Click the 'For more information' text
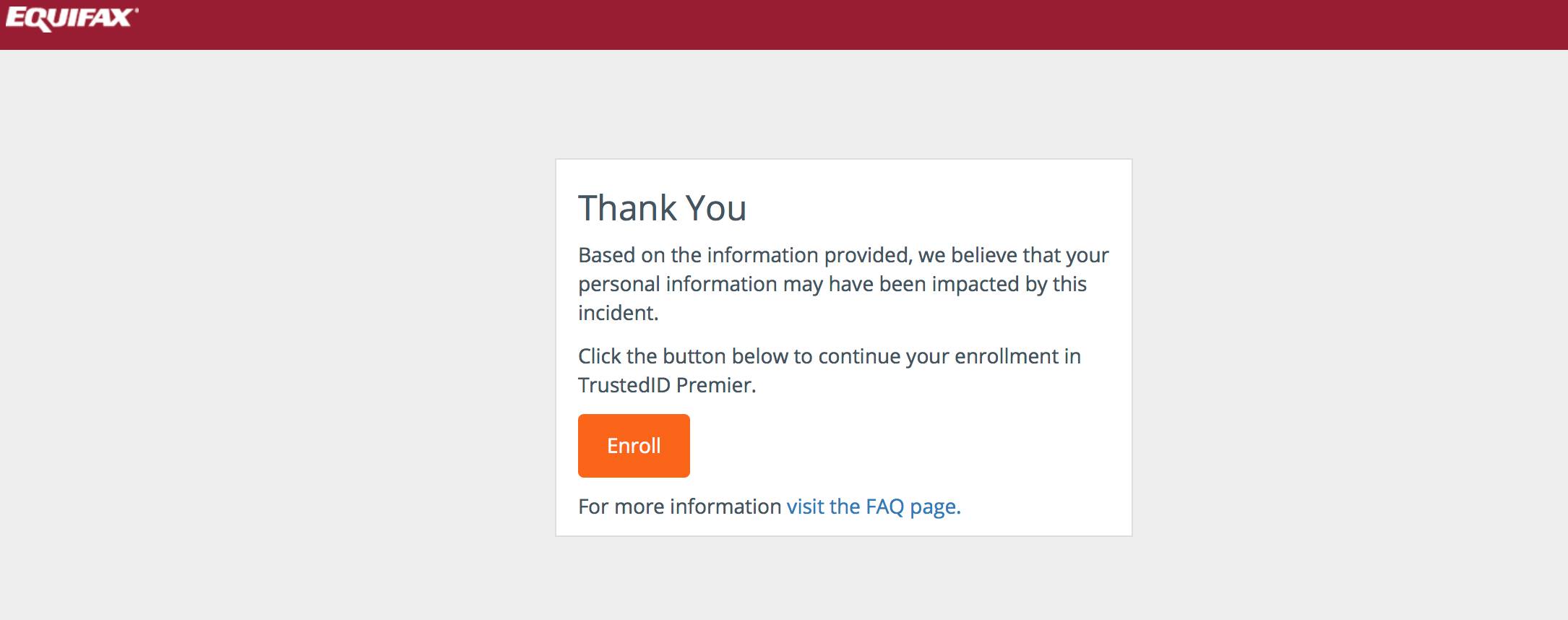The image size is (1568, 620). (x=679, y=507)
